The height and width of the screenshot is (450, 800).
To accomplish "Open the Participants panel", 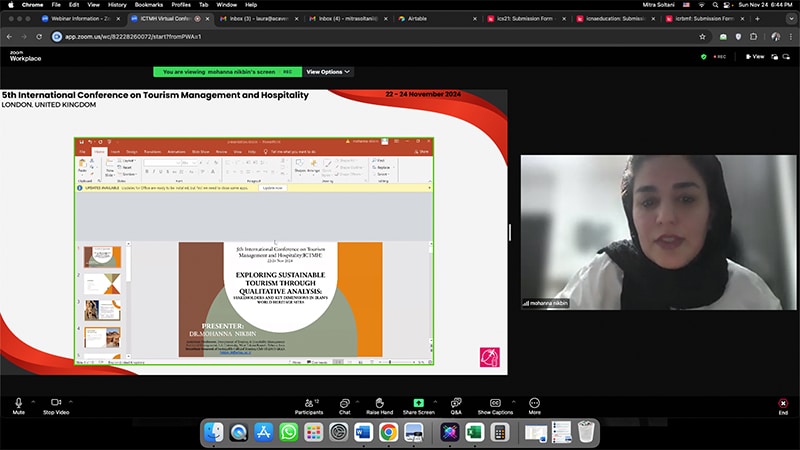I will coord(308,402).
